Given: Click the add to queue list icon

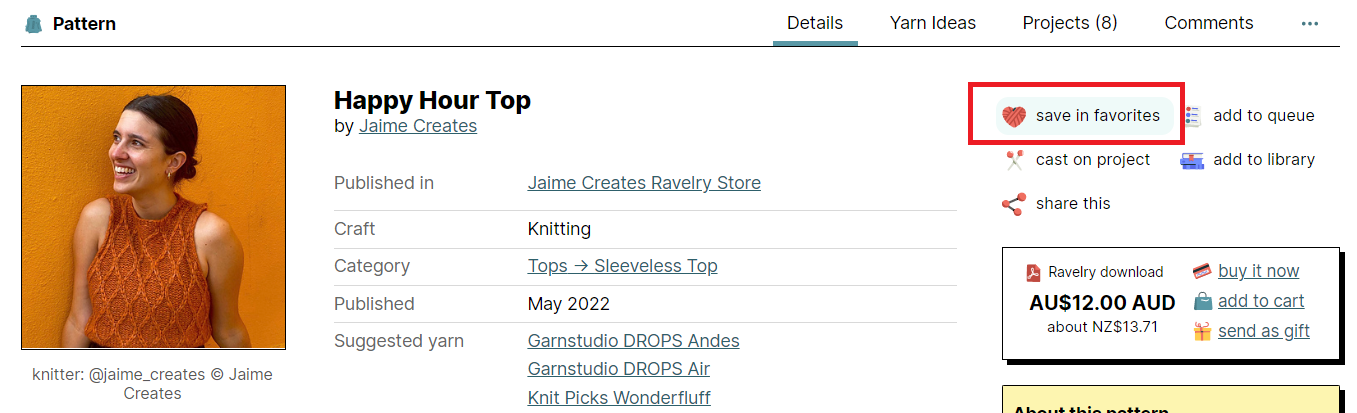Looking at the screenshot, I should (x=1192, y=116).
